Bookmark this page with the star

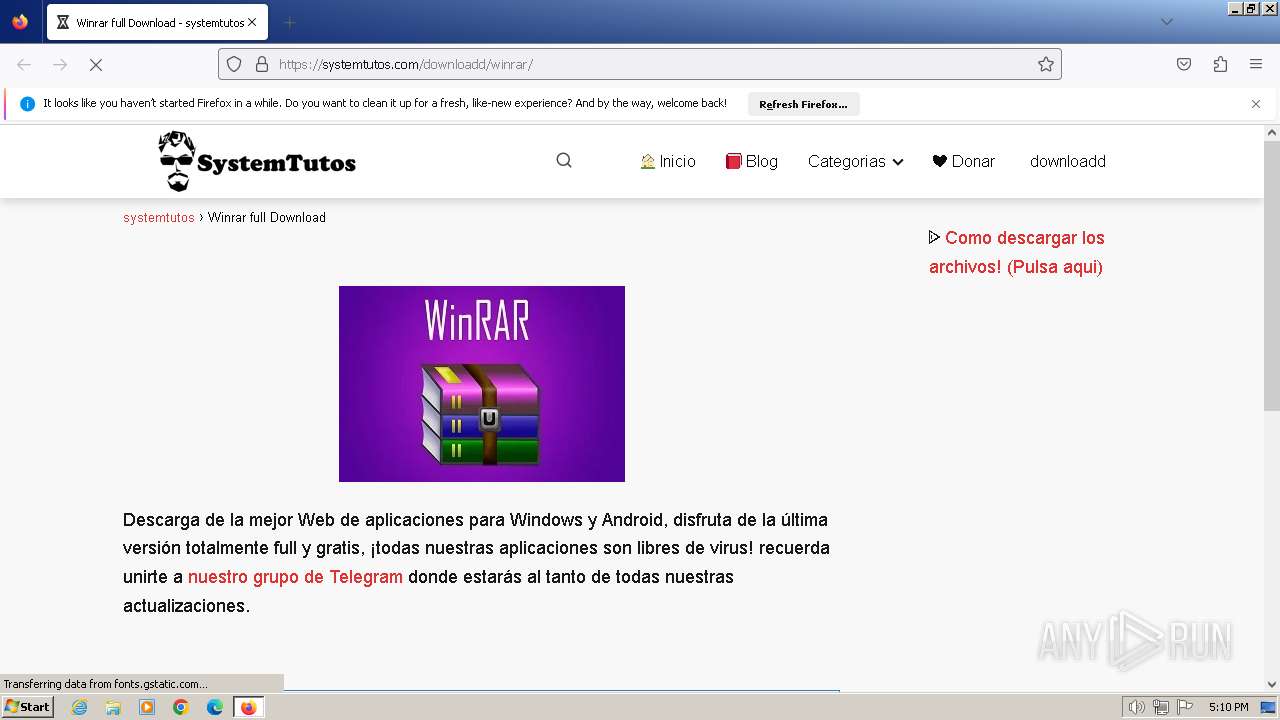(1046, 64)
